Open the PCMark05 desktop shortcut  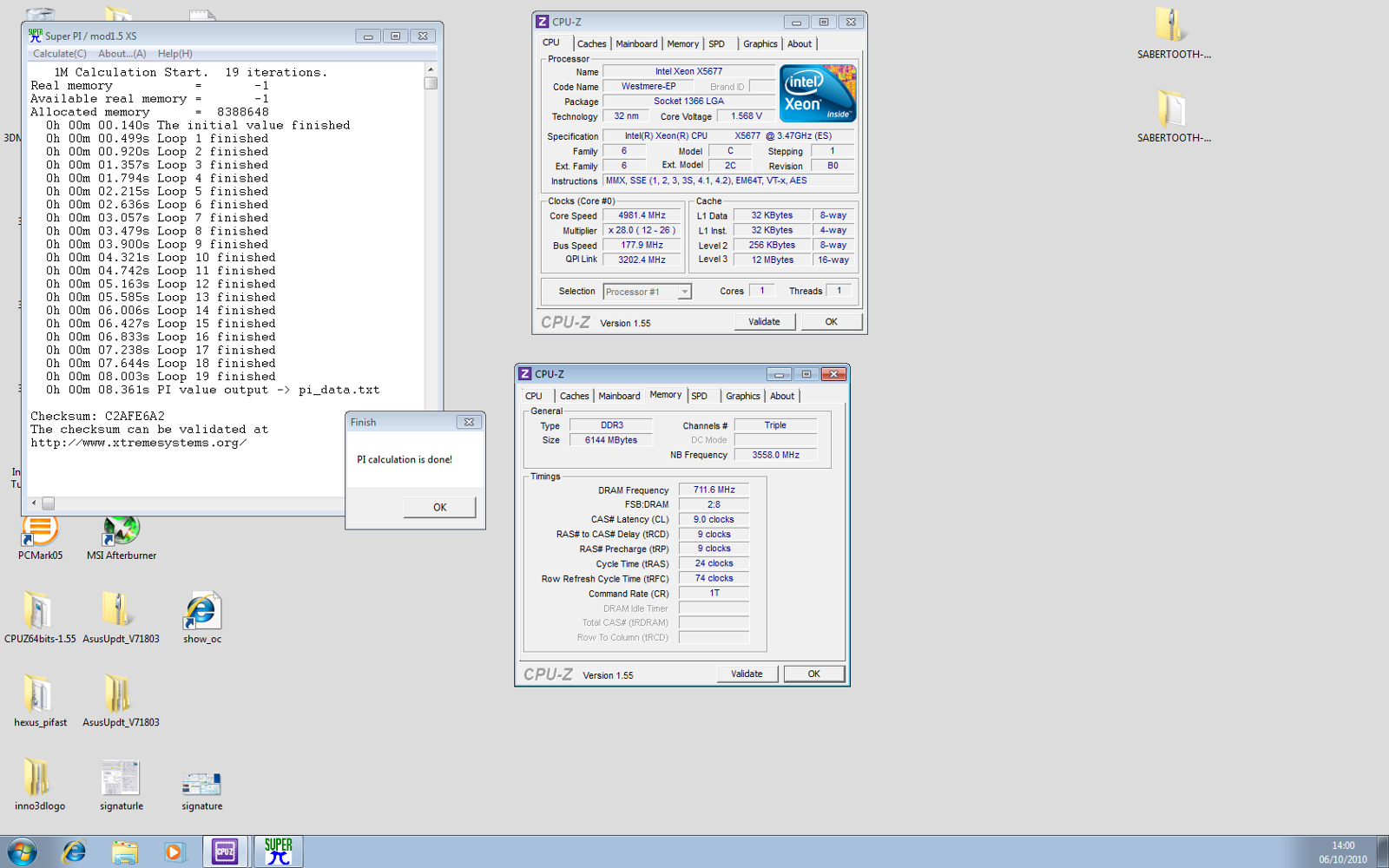pos(40,534)
